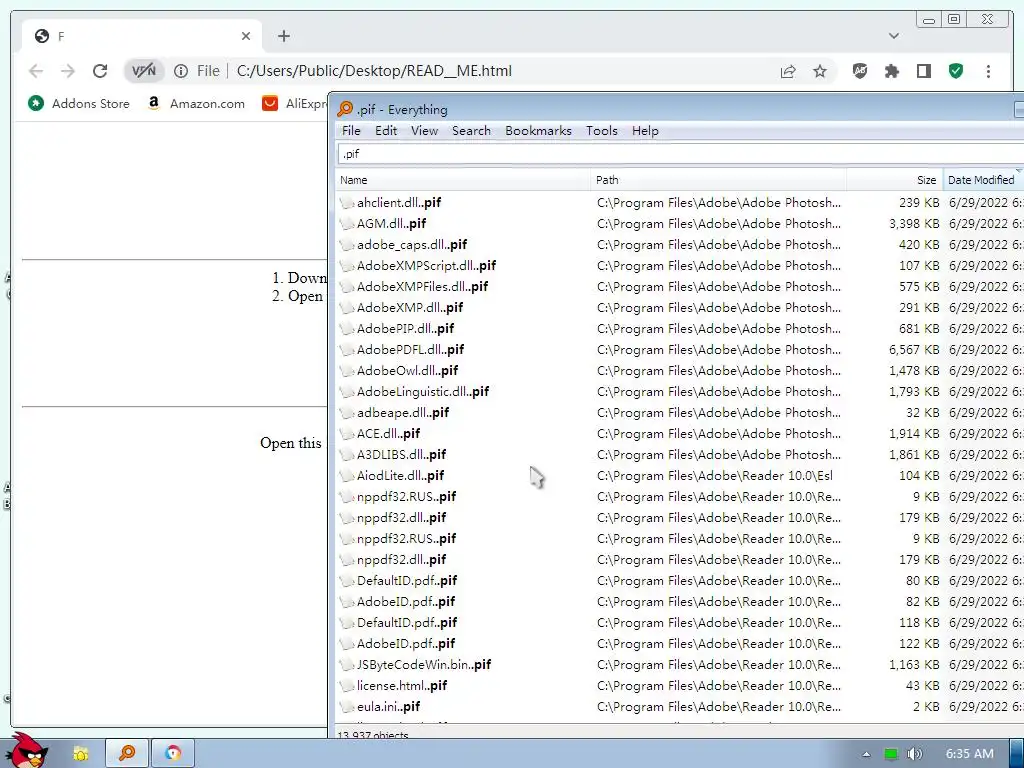Select file A3DLIBS.dll..pif

pos(401,455)
